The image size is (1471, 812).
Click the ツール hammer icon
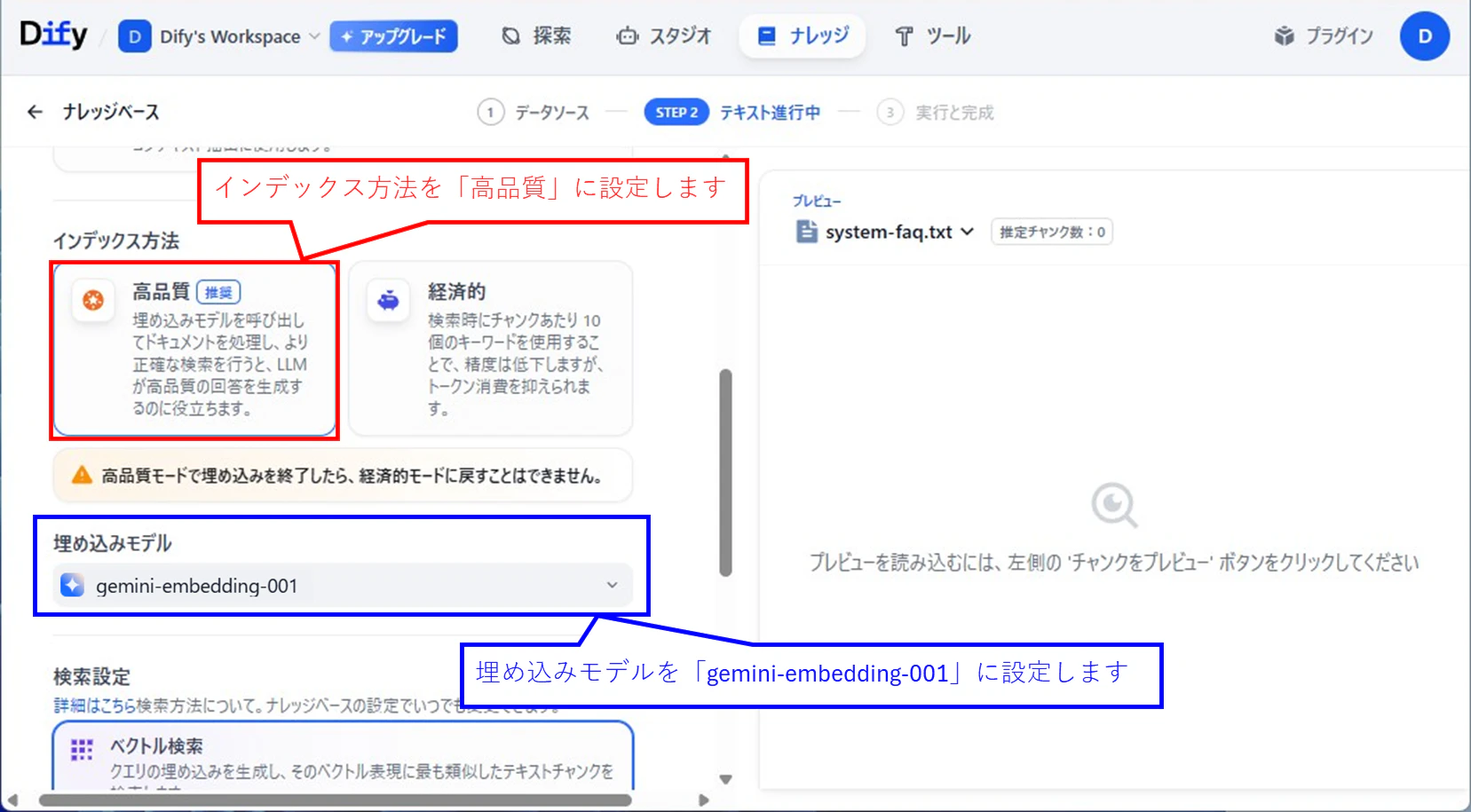(x=904, y=36)
